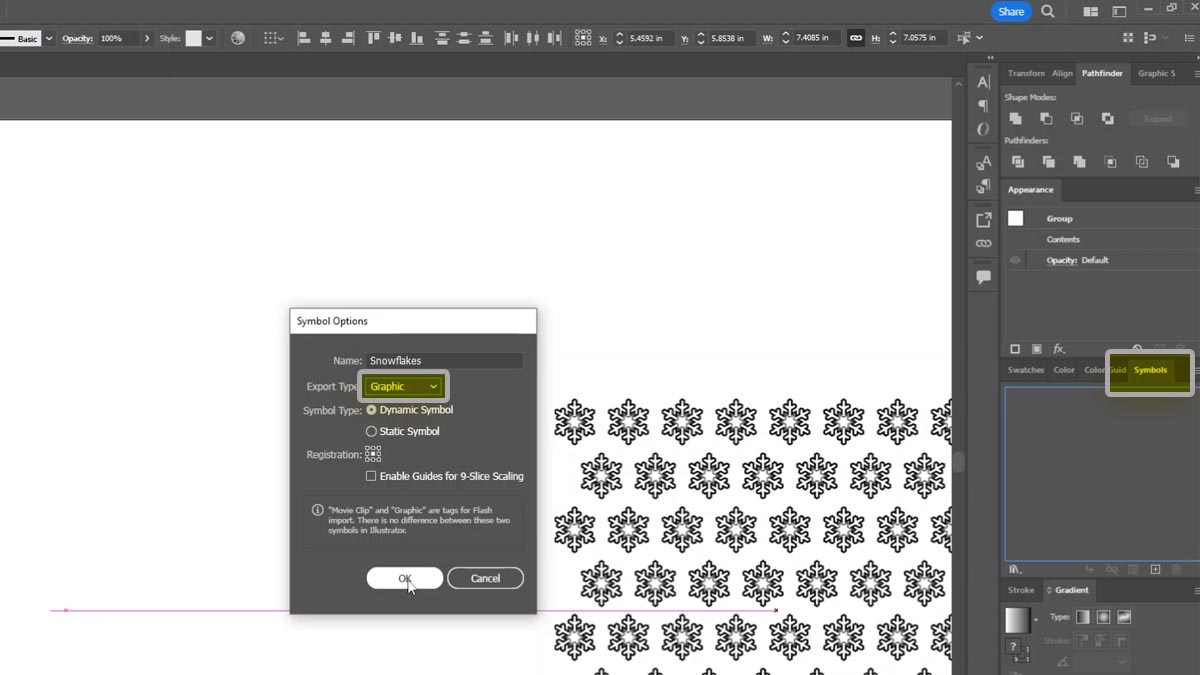Viewport: 1200px width, 675px height.
Task: Enable Guides for 9-Slice Scaling
Action: [371, 476]
